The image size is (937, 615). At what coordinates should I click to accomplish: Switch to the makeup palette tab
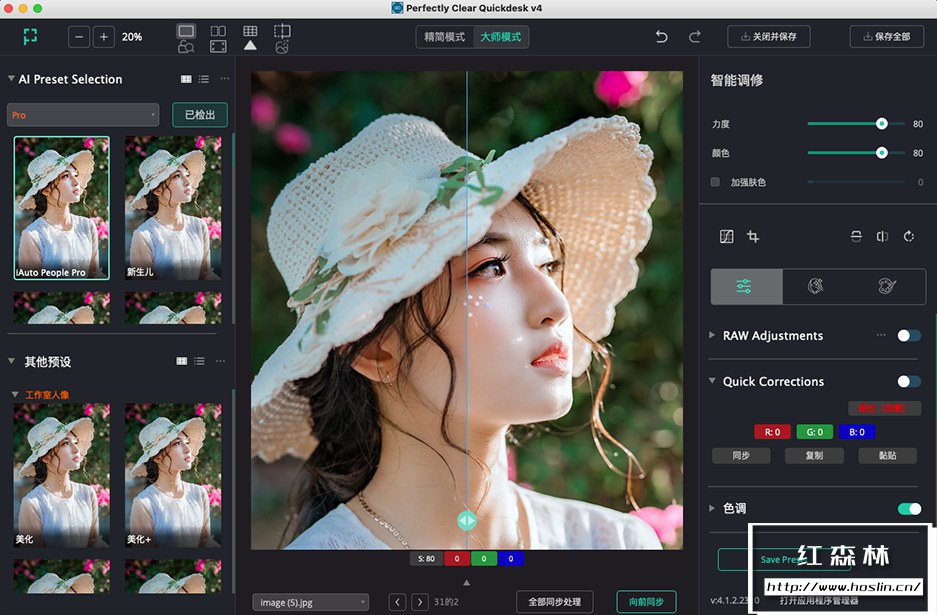coord(886,287)
